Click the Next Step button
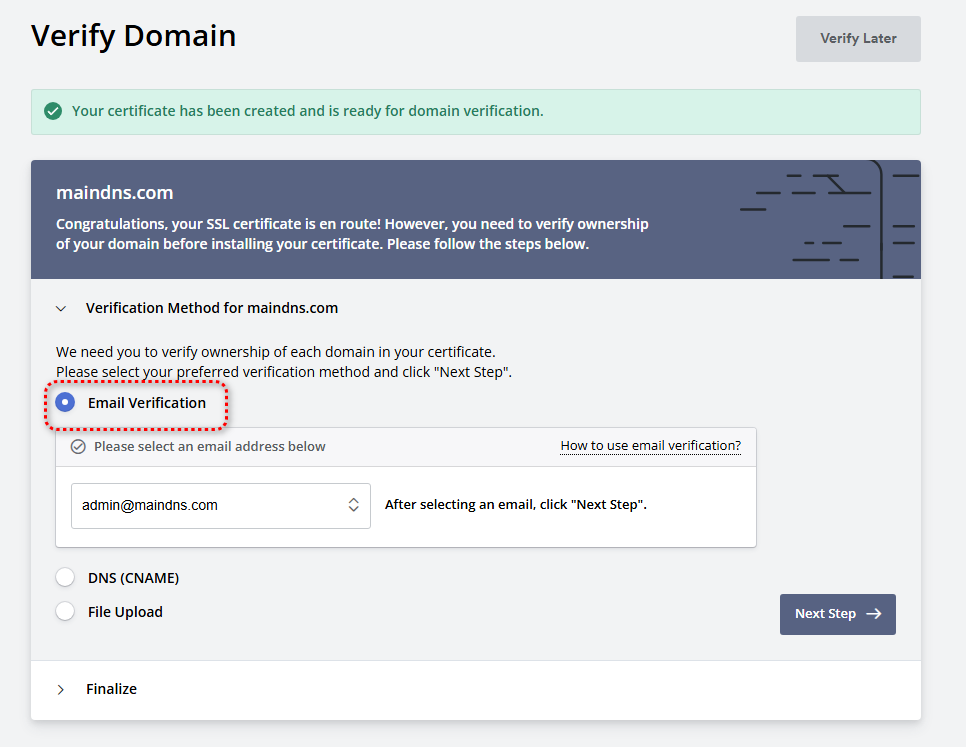 (x=837, y=614)
